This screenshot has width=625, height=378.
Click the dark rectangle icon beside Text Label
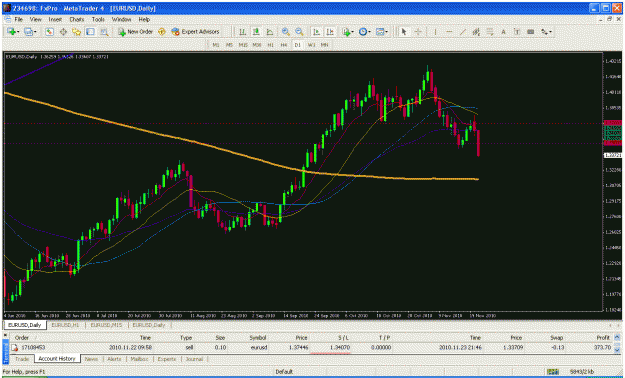(x=531, y=32)
